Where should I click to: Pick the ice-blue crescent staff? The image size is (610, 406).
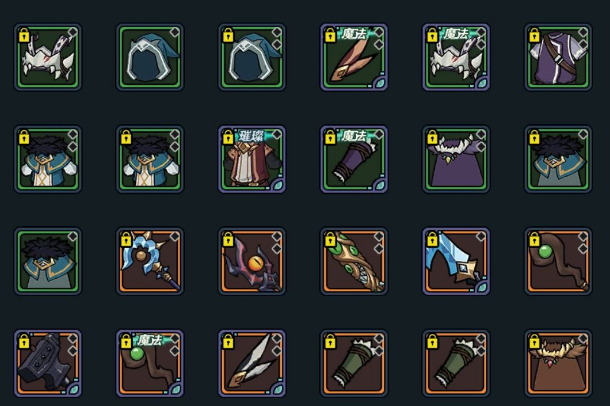tap(150, 261)
